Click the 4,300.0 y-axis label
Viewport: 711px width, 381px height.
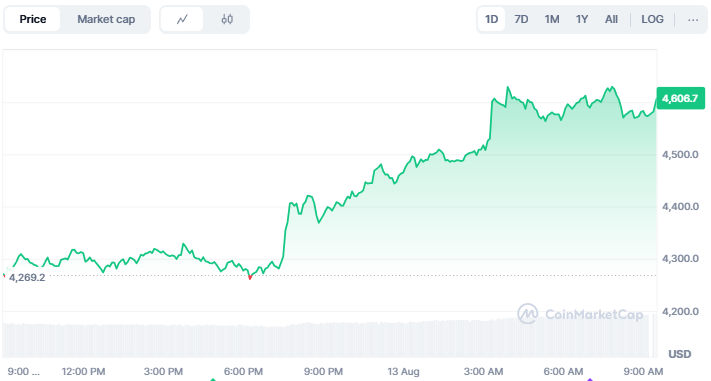[x=680, y=259]
